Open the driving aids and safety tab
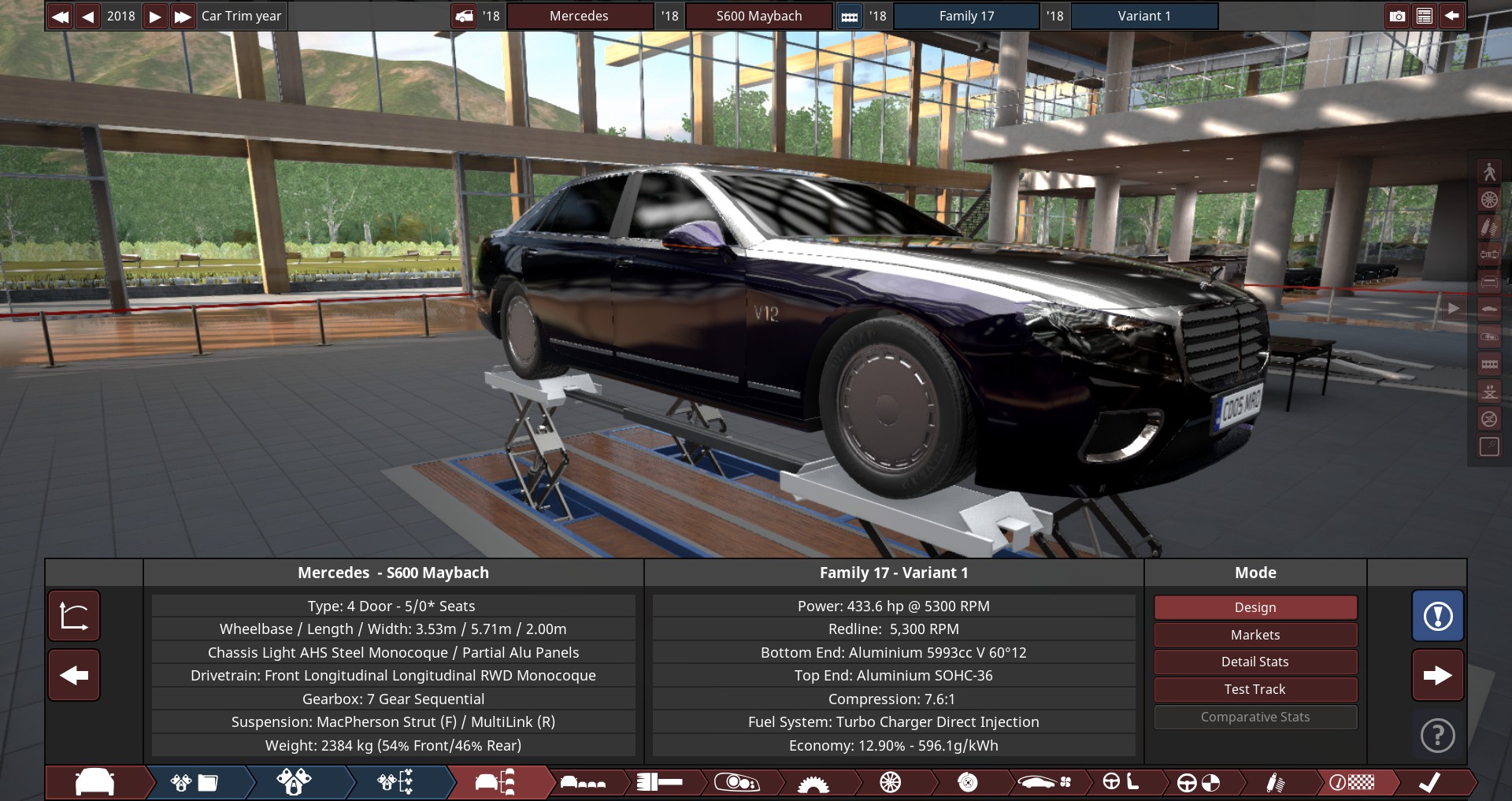 pyautogui.click(x=1198, y=782)
